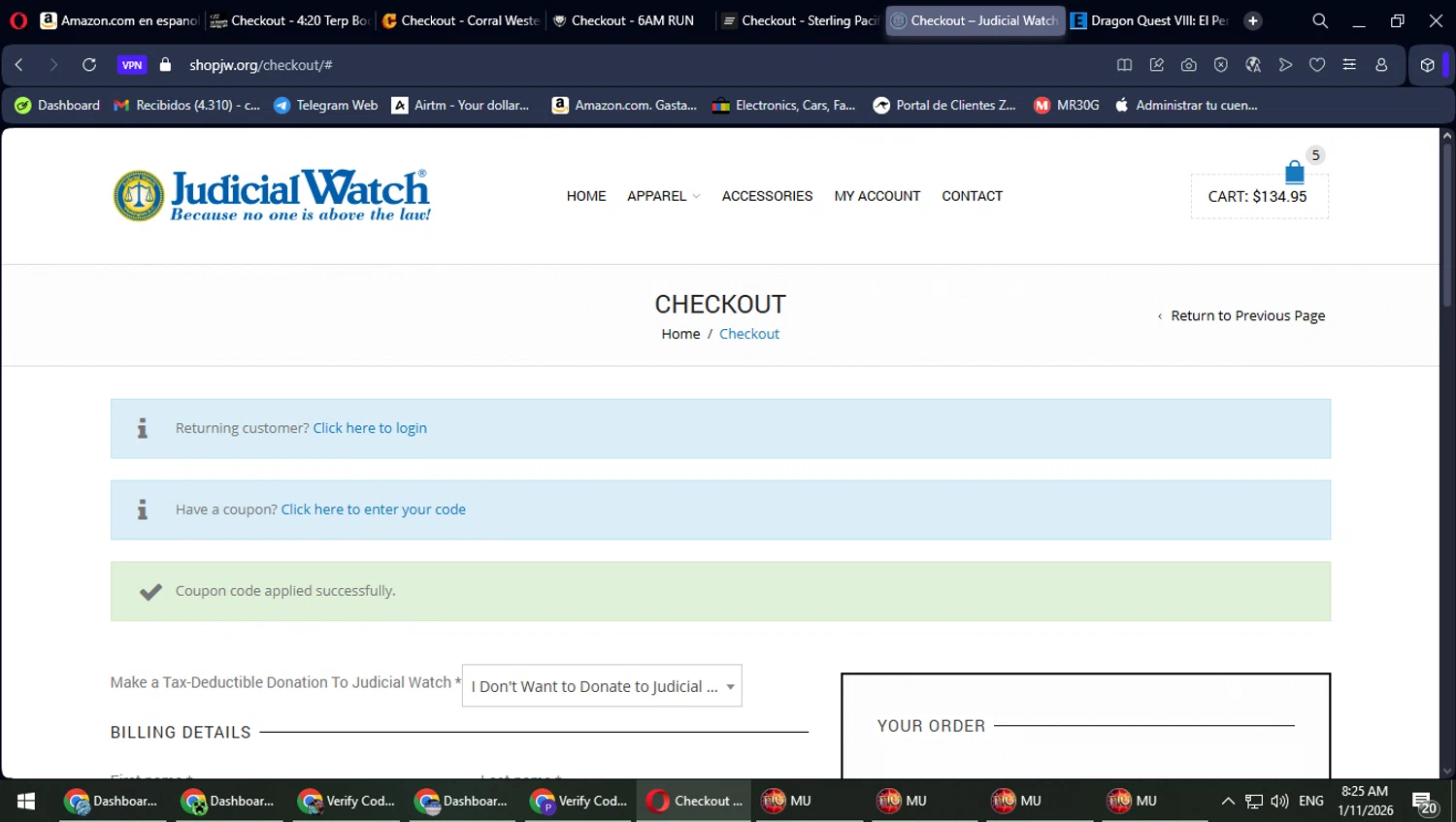The height and width of the screenshot is (822, 1456).
Task: Open the Windows Start button
Action: tap(26, 801)
